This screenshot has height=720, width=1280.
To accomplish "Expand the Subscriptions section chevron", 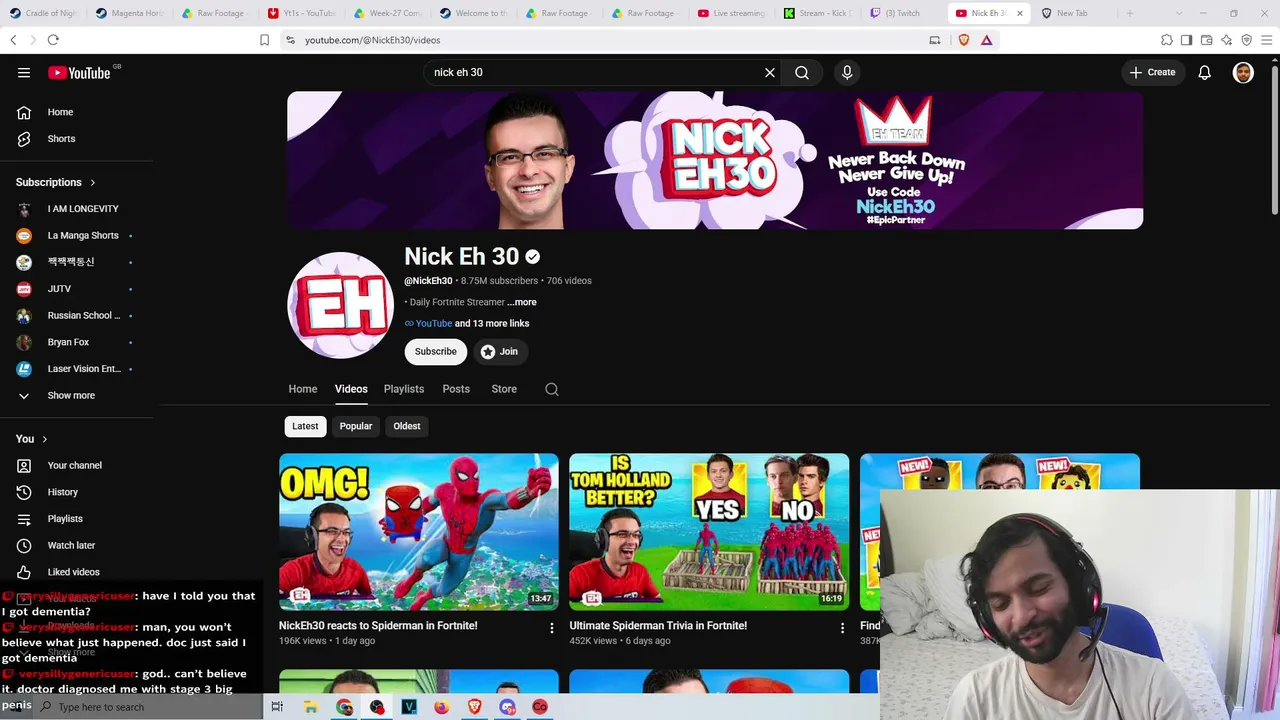I will pos(93,183).
